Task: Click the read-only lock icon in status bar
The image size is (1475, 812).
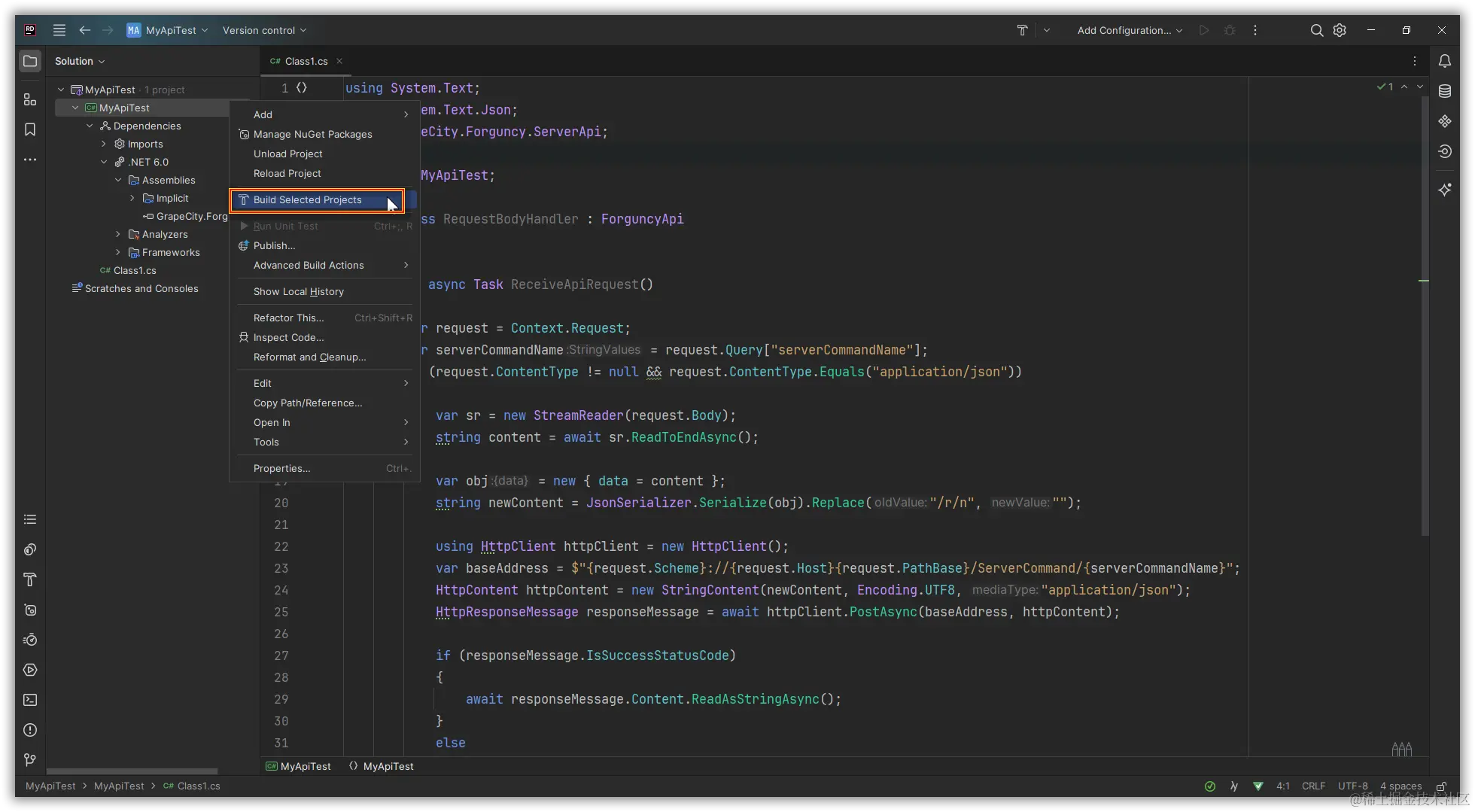Action: (x=1441, y=786)
